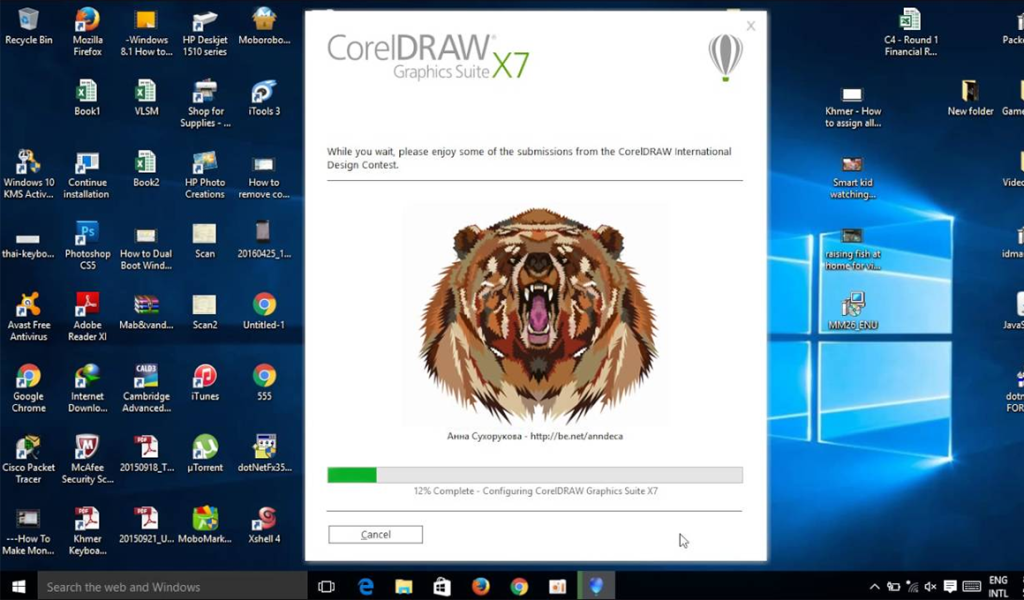Select the Recycle Bin desktop icon
The image size is (1024, 600).
coord(29,27)
